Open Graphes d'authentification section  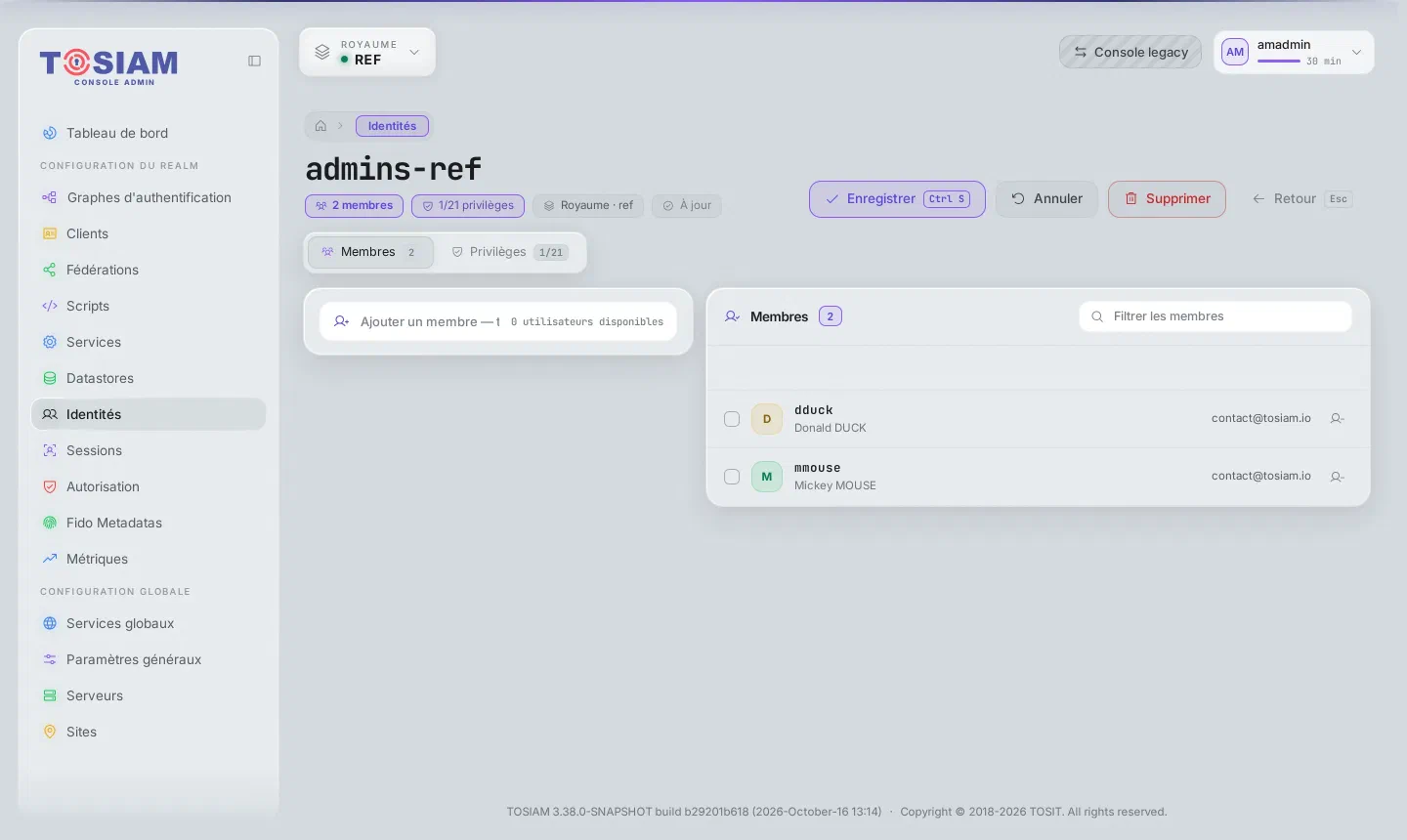(149, 197)
